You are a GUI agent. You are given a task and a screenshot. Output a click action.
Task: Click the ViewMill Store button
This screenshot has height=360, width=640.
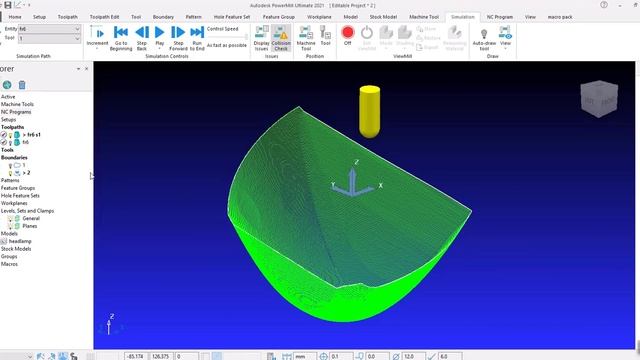click(x=427, y=29)
